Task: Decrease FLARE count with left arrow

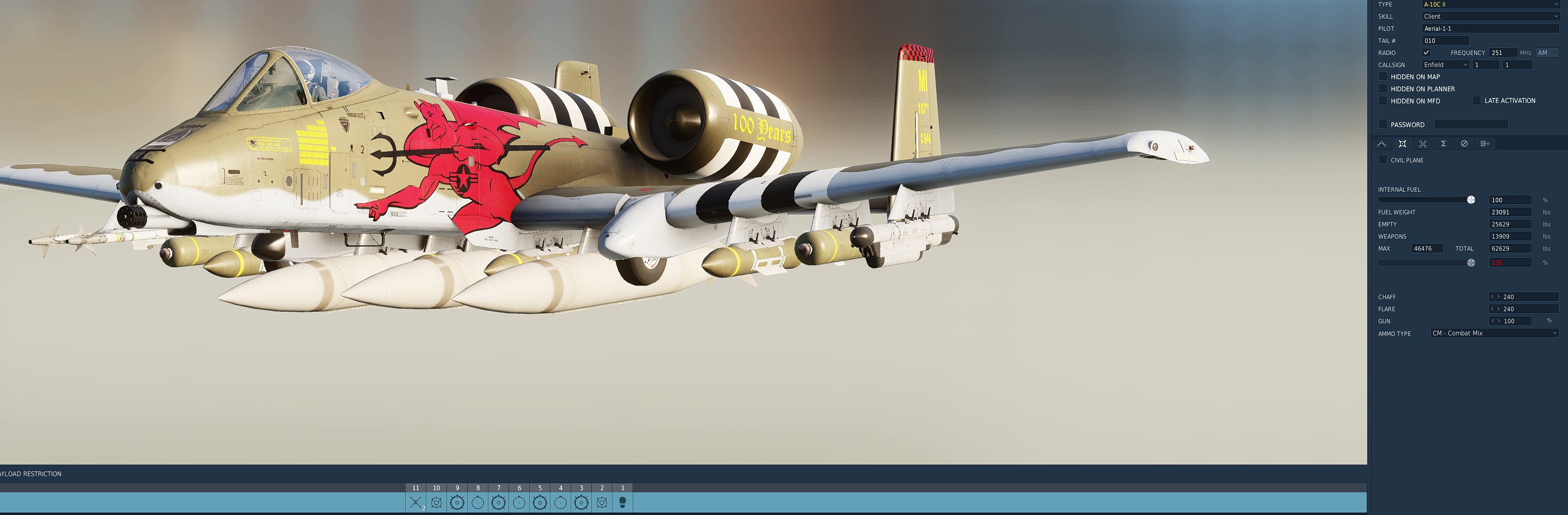Action: pos(1492,309)
